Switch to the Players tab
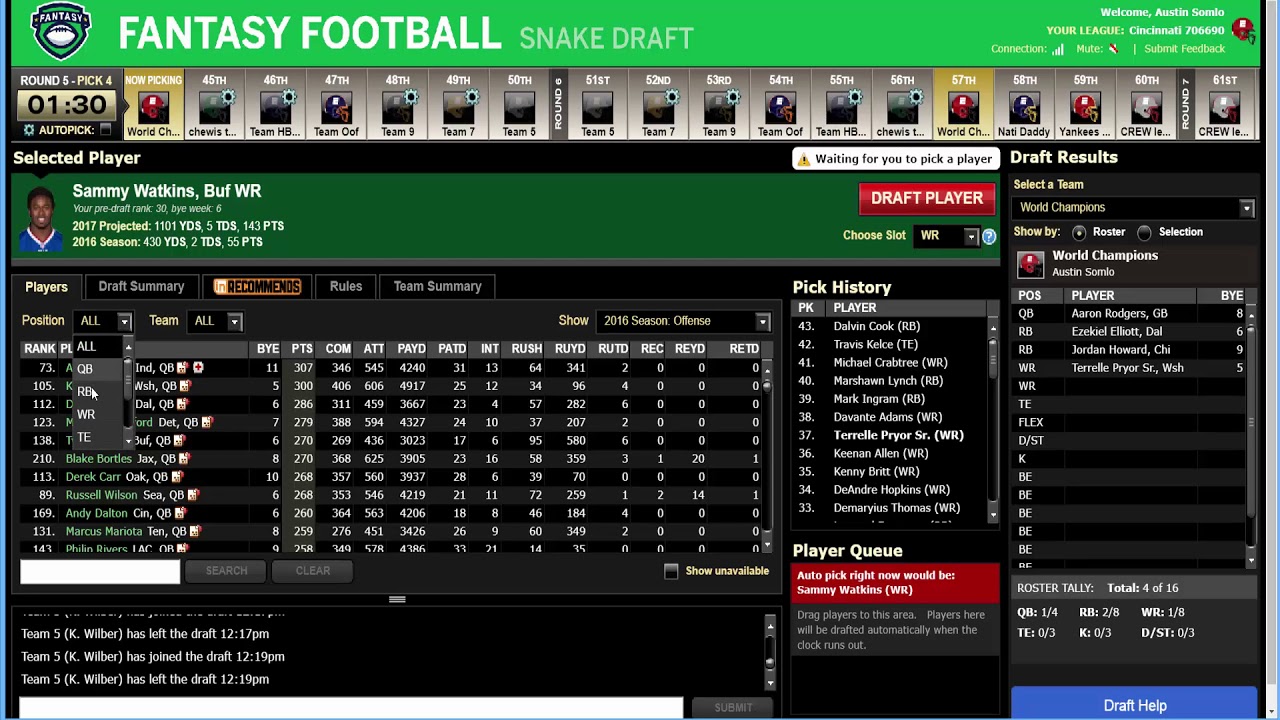1280x720 pixels. 46,287
